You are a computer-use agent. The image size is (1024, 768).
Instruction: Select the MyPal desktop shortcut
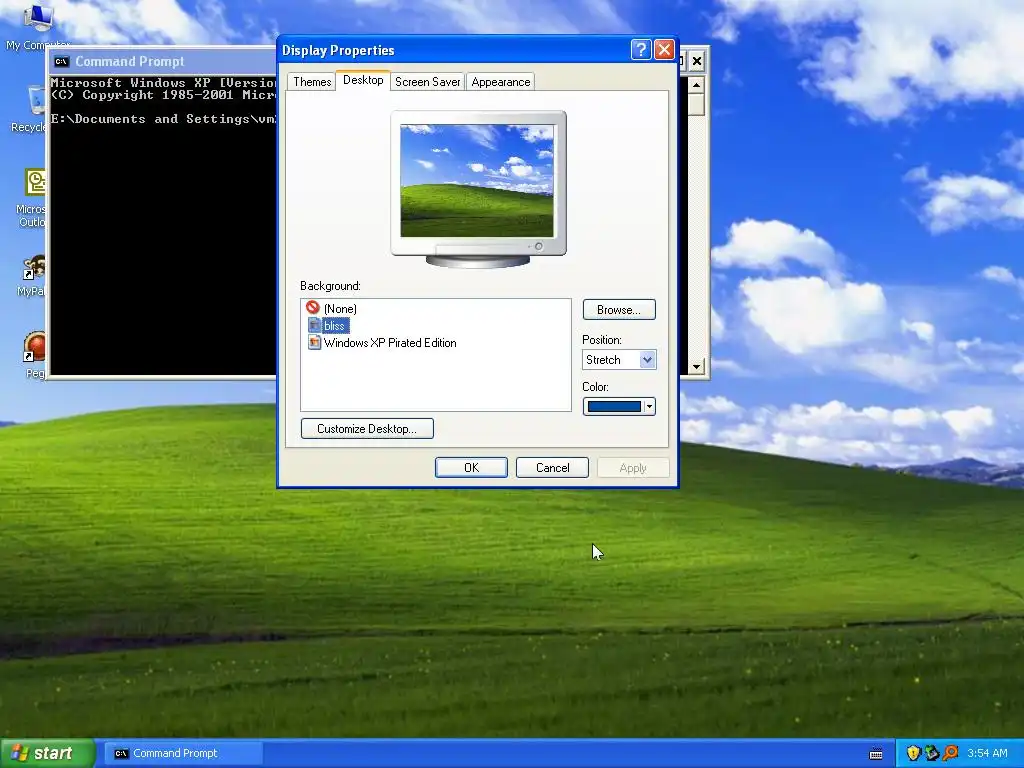pos(31,276)
